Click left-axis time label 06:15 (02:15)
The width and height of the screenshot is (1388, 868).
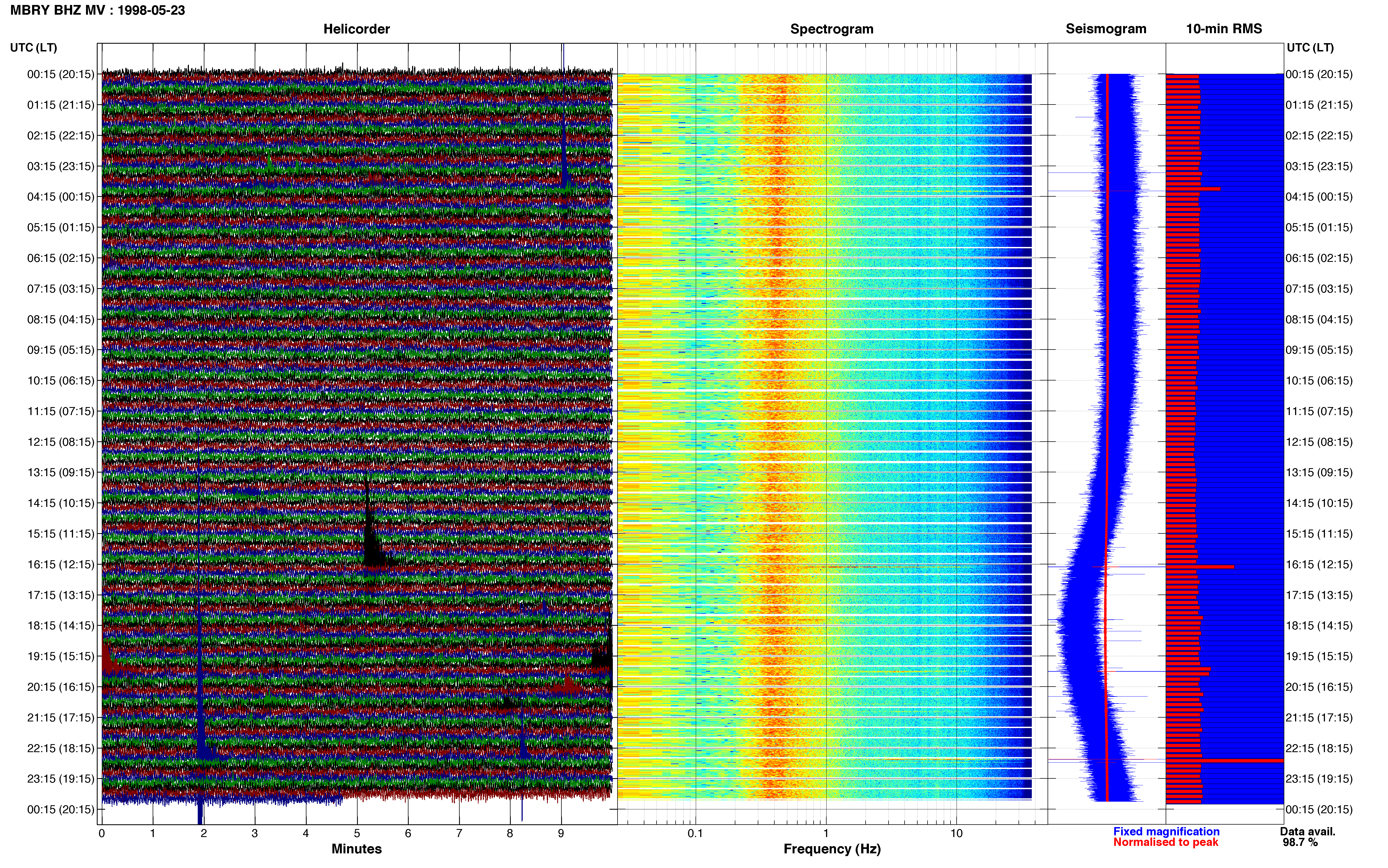pos(61,258)
